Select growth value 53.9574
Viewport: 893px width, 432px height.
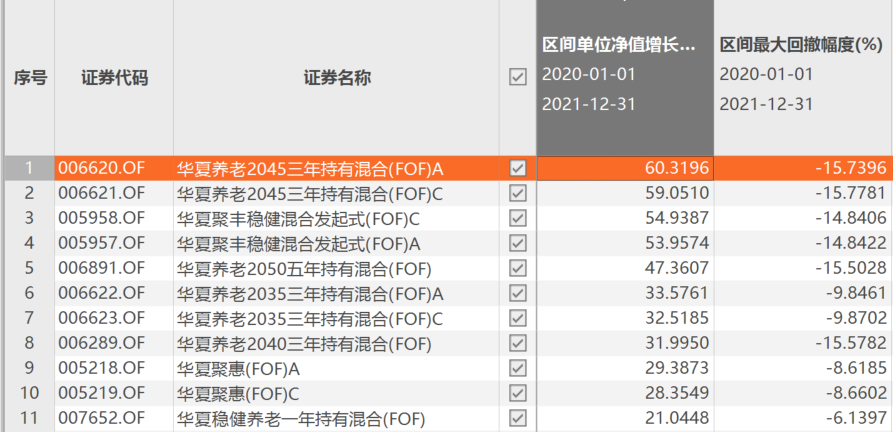pyautogui.click(x=677, y=243)
